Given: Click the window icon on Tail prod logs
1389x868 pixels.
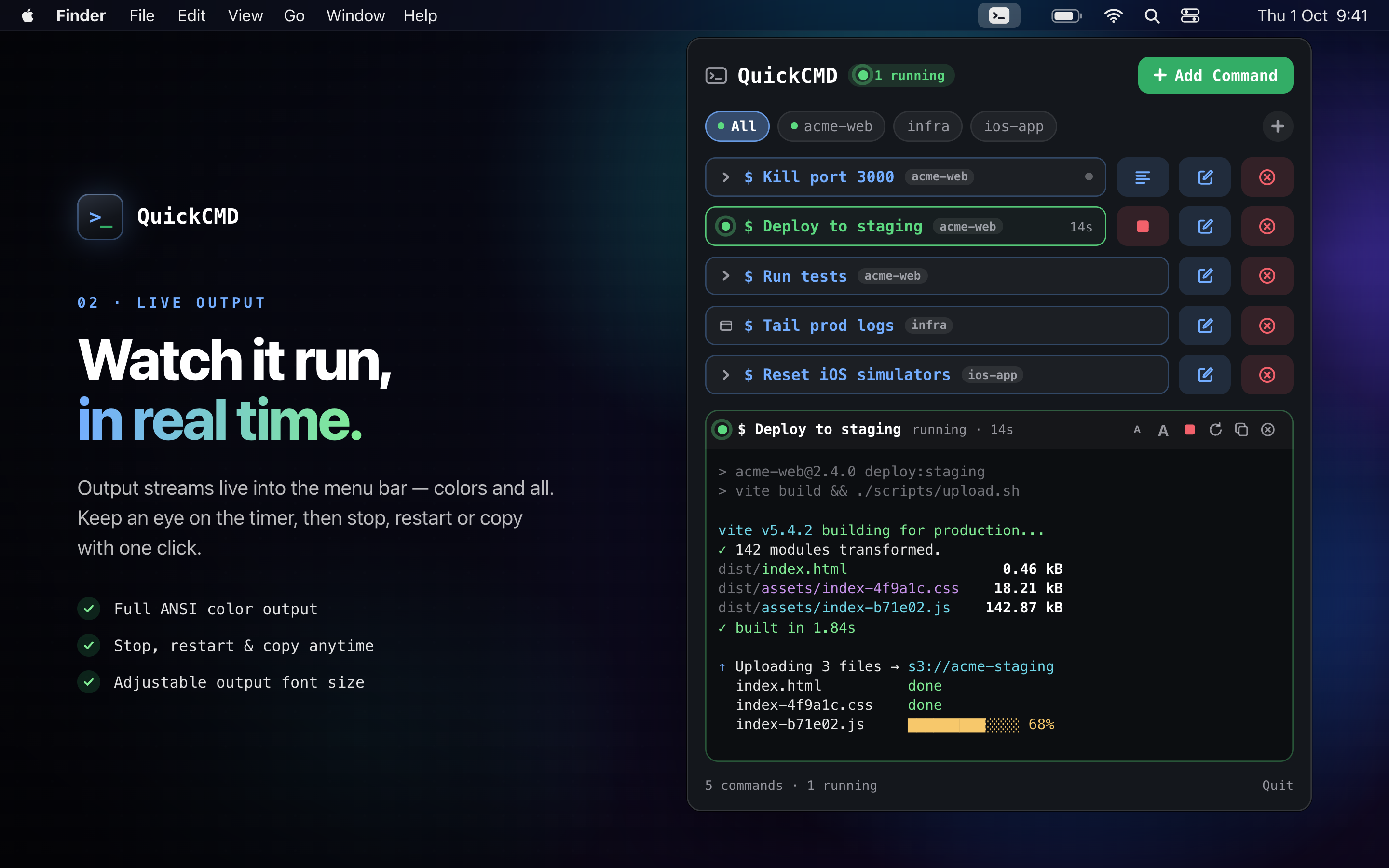Looking at the screenshot, I should [725, 325].
